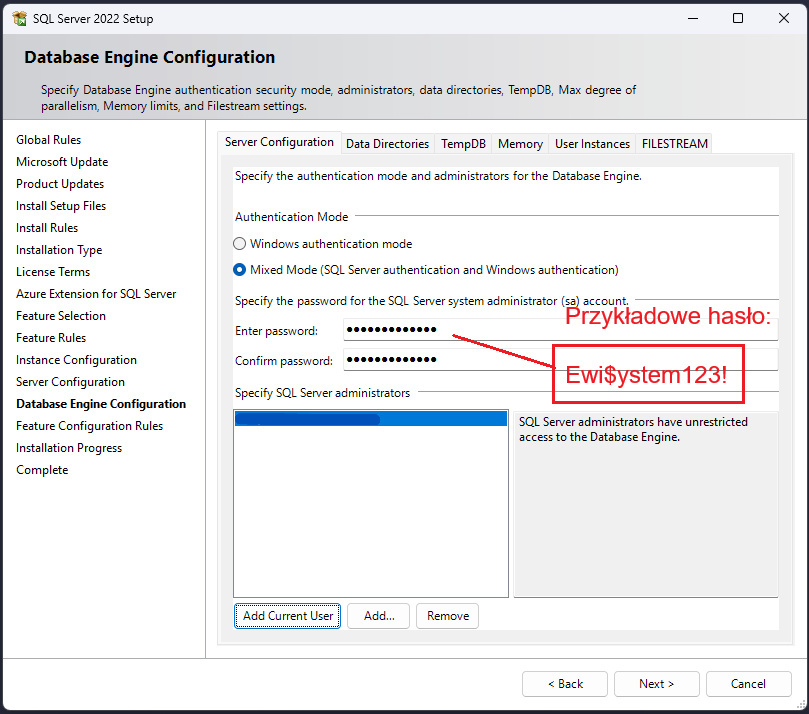Go to the FILESTREAM tab
The height and width of the screenshot is (714, 809).
674,144
